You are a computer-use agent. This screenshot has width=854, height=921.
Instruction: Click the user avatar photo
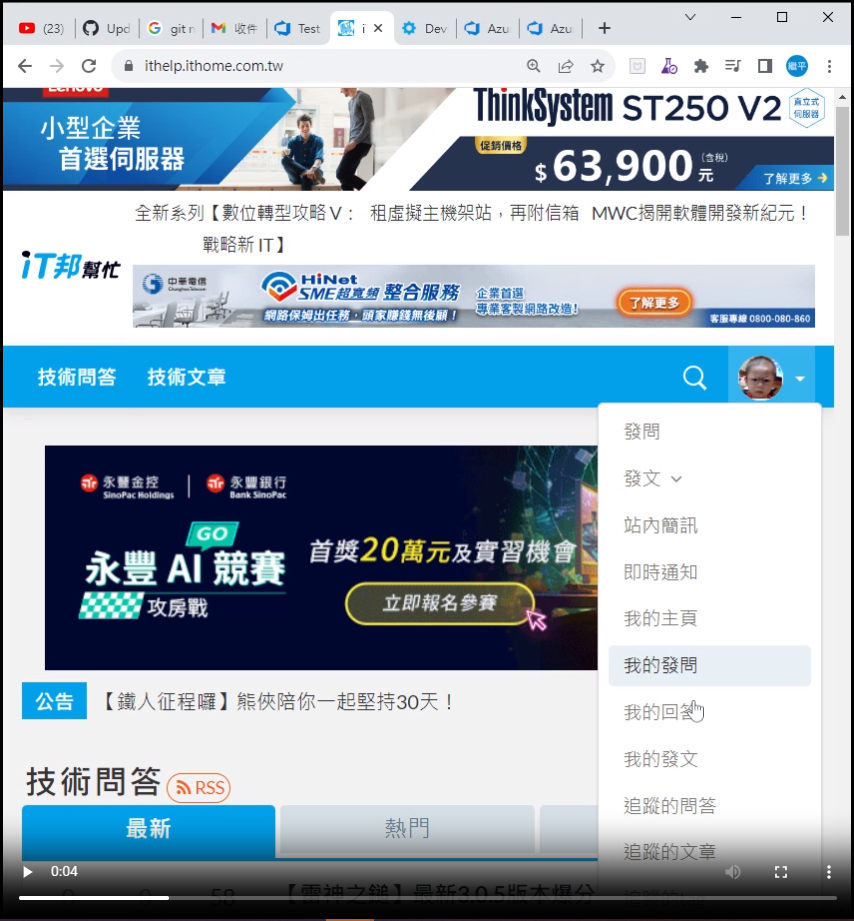click(x=760, y=378)
